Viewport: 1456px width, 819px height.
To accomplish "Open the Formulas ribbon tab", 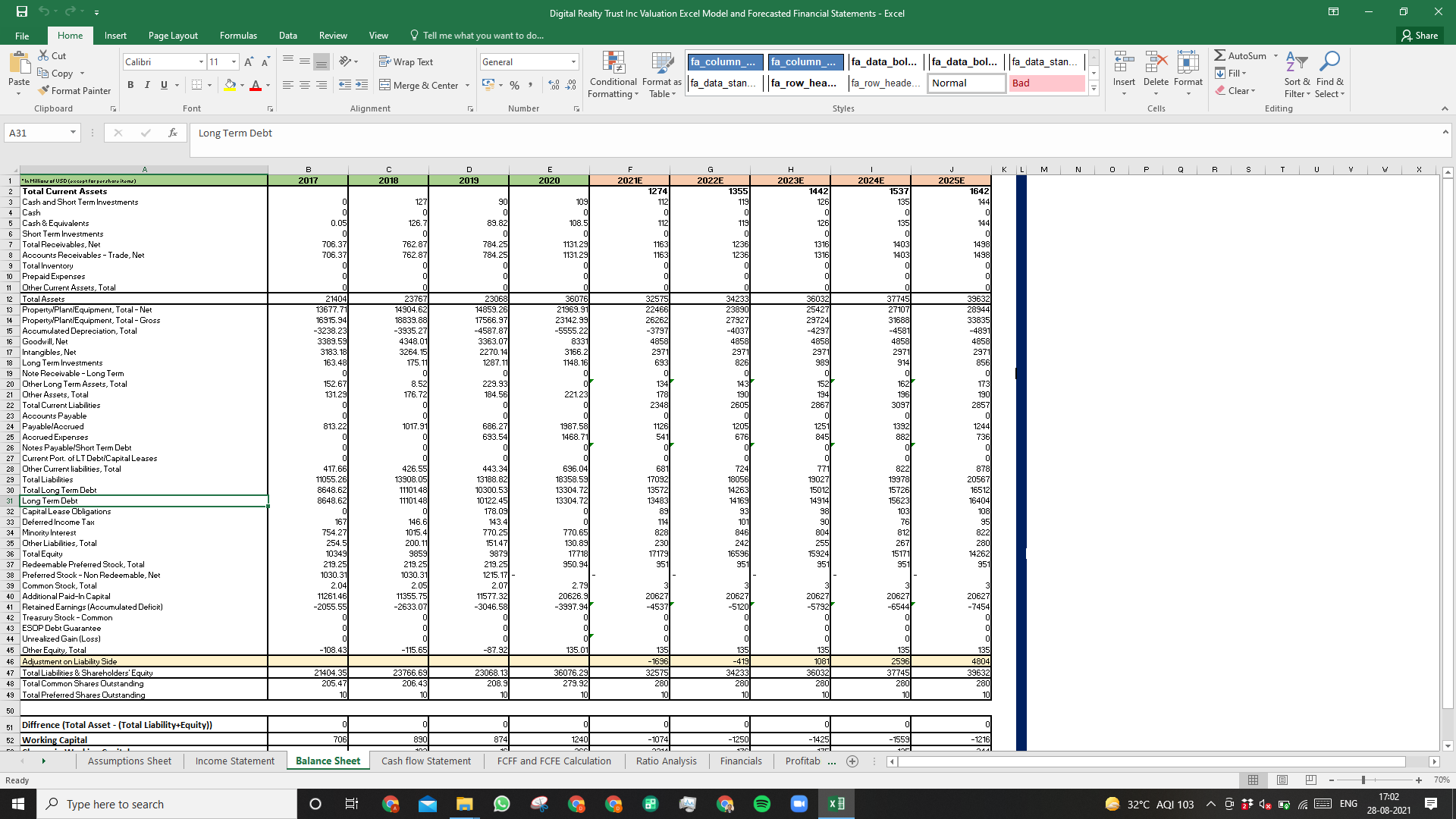I will pos(238,36).
